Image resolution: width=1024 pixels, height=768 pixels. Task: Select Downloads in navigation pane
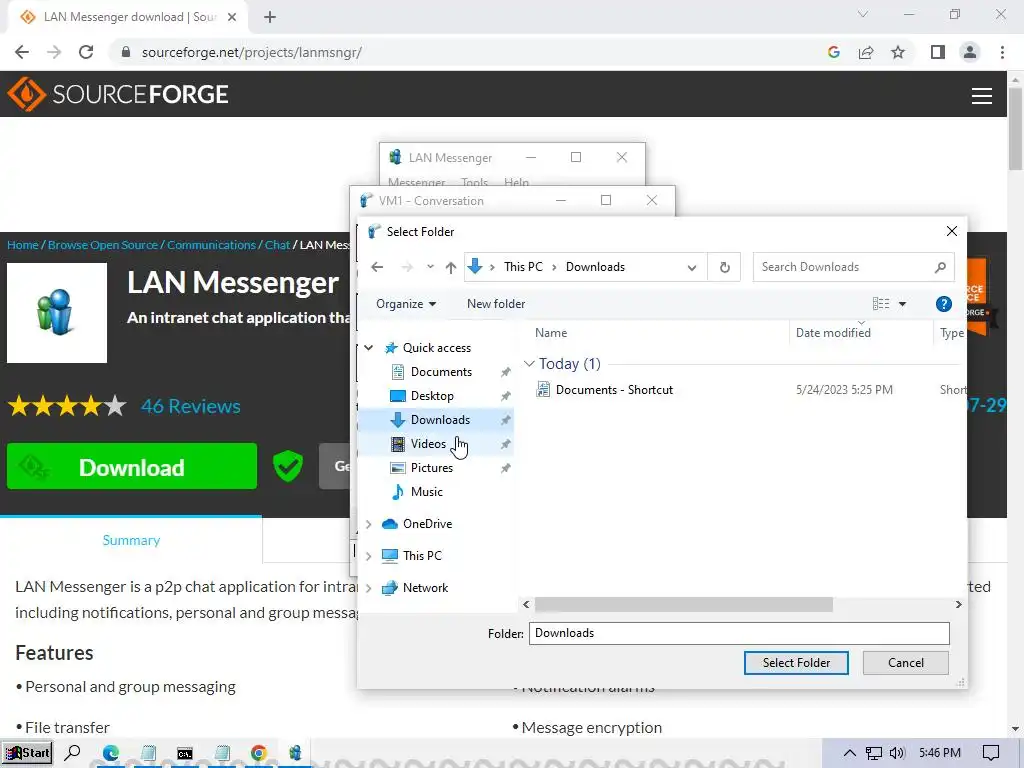click(x=440, y=420)
